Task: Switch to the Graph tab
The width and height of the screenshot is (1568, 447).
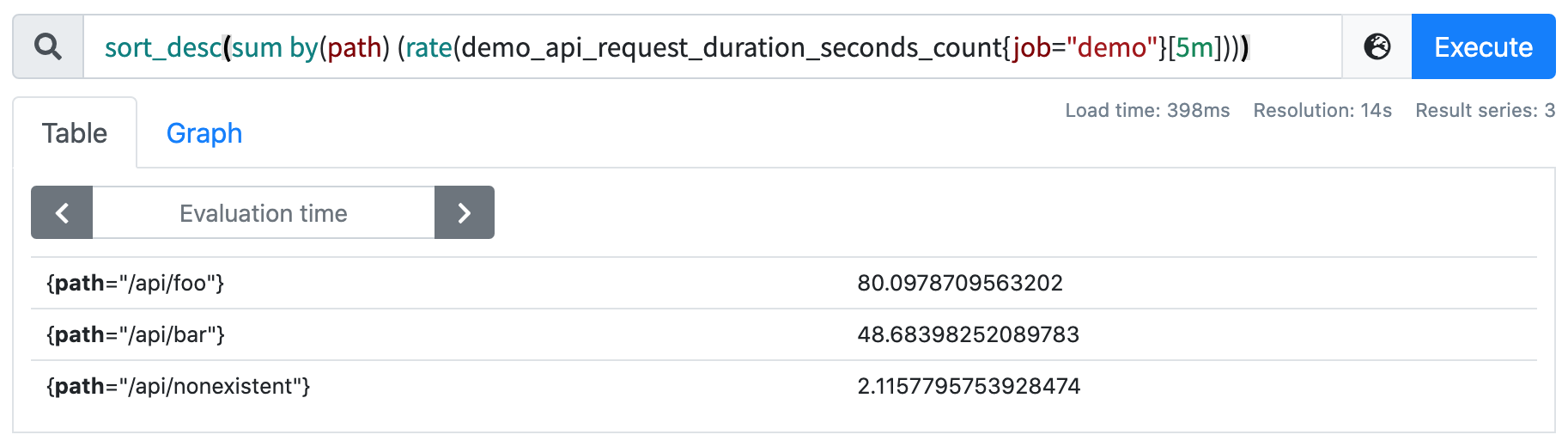Action: [x=204, y=133]
